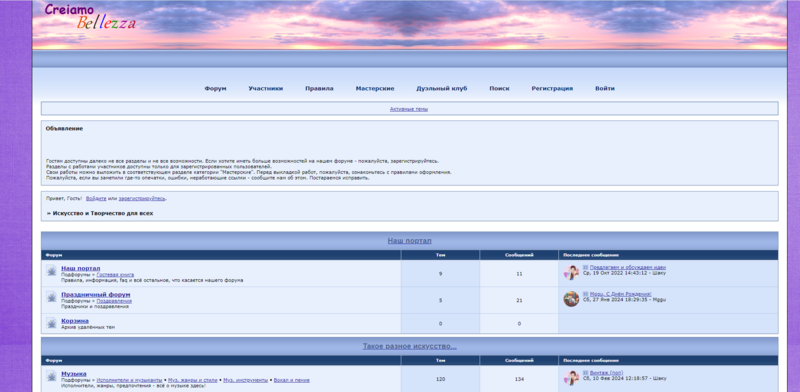Open the Предлагаем и обсуждаем идеи post link

coord(628,267)
